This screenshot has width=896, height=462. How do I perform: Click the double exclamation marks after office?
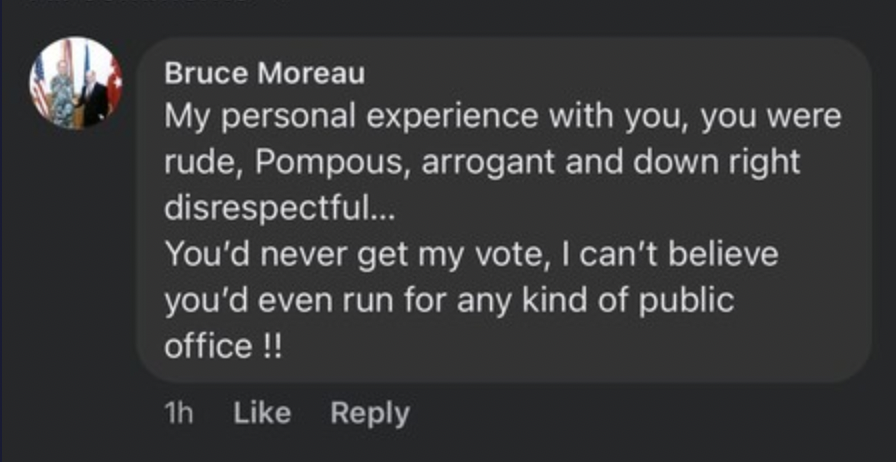(x=272, y=346)
